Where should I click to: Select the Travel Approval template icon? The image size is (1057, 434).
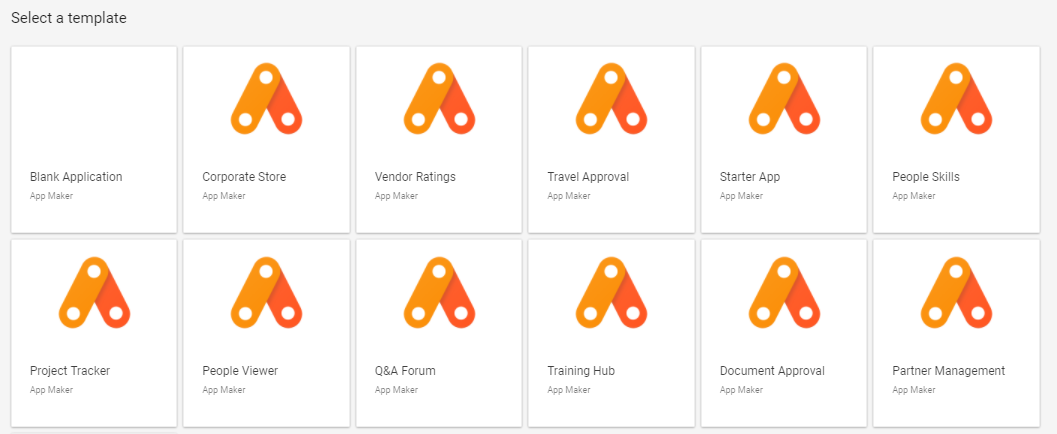(x=611, y=100)
